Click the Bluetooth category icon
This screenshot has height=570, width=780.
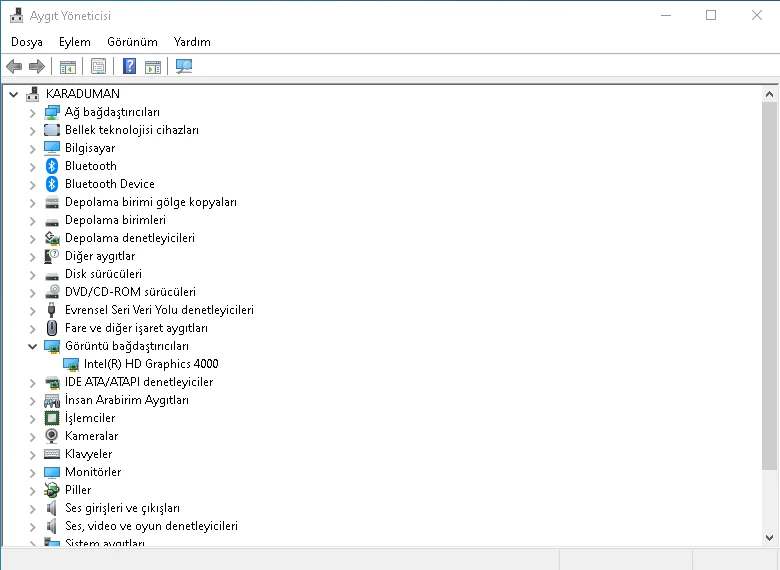52,166
